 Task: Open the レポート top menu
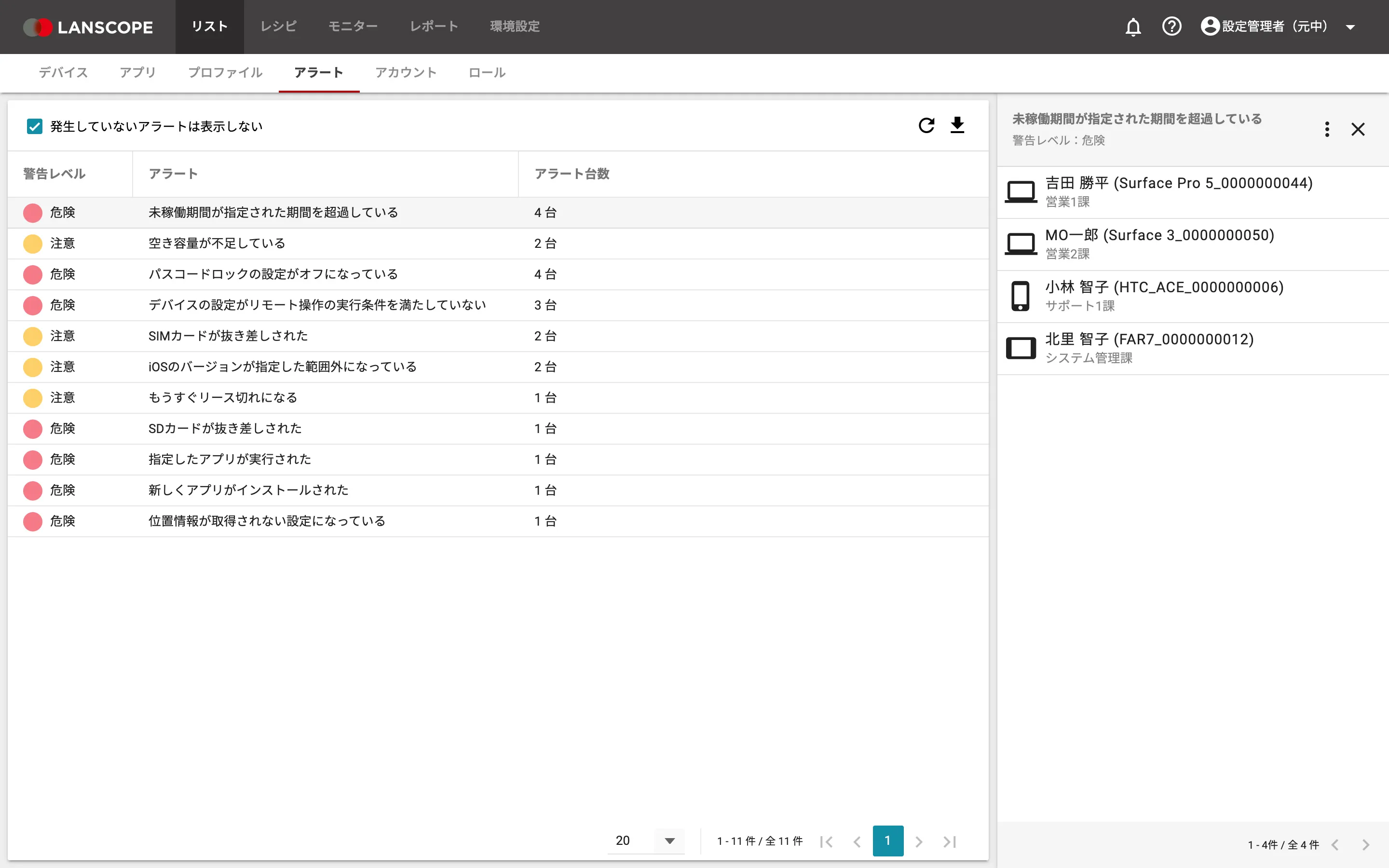point(434,27)
